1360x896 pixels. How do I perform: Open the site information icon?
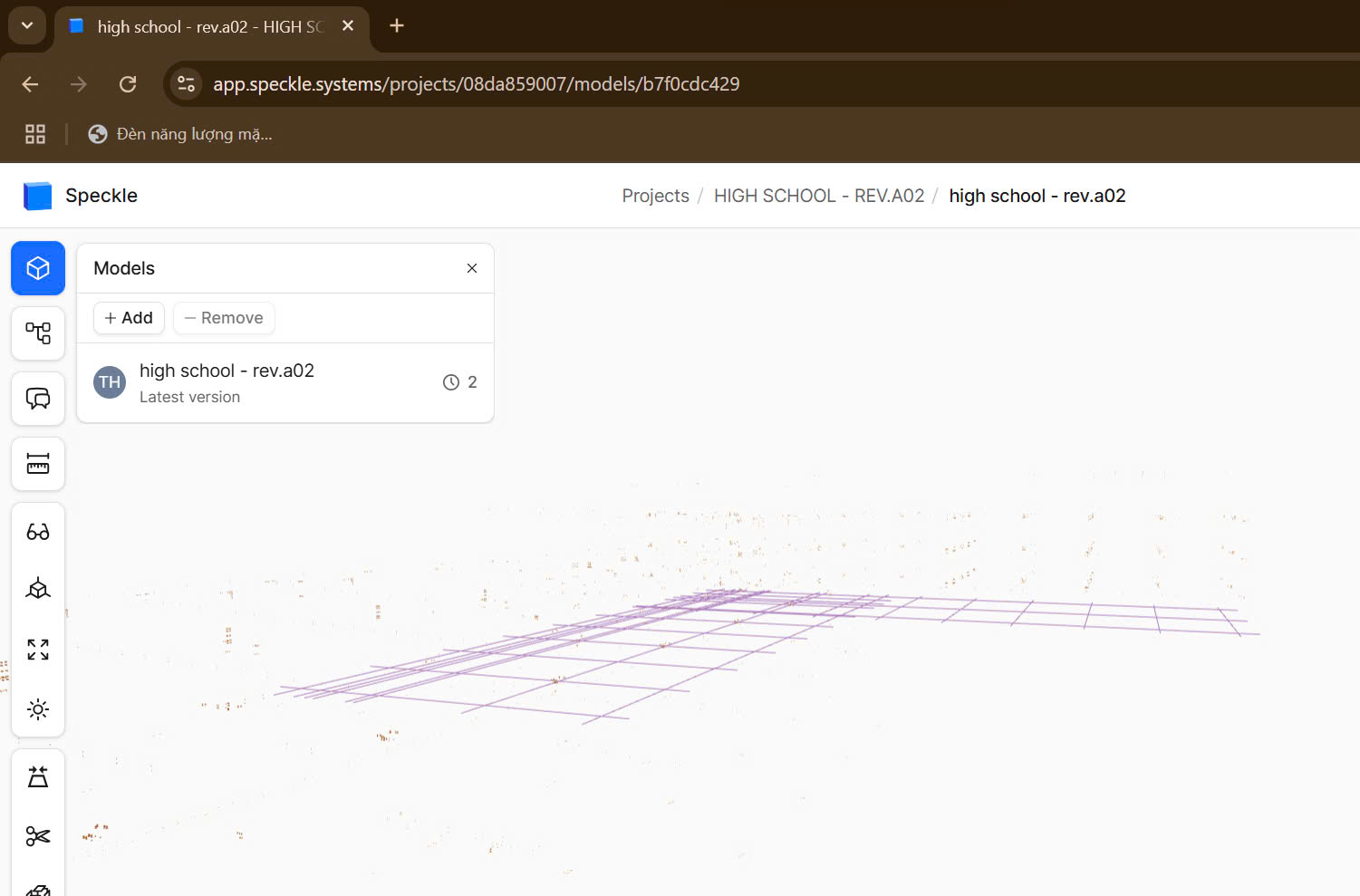pos(186,84)
